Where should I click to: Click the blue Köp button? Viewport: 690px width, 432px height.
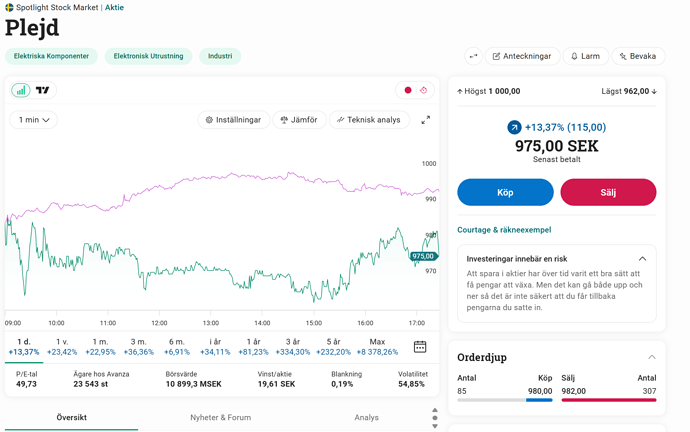[505, 192]
